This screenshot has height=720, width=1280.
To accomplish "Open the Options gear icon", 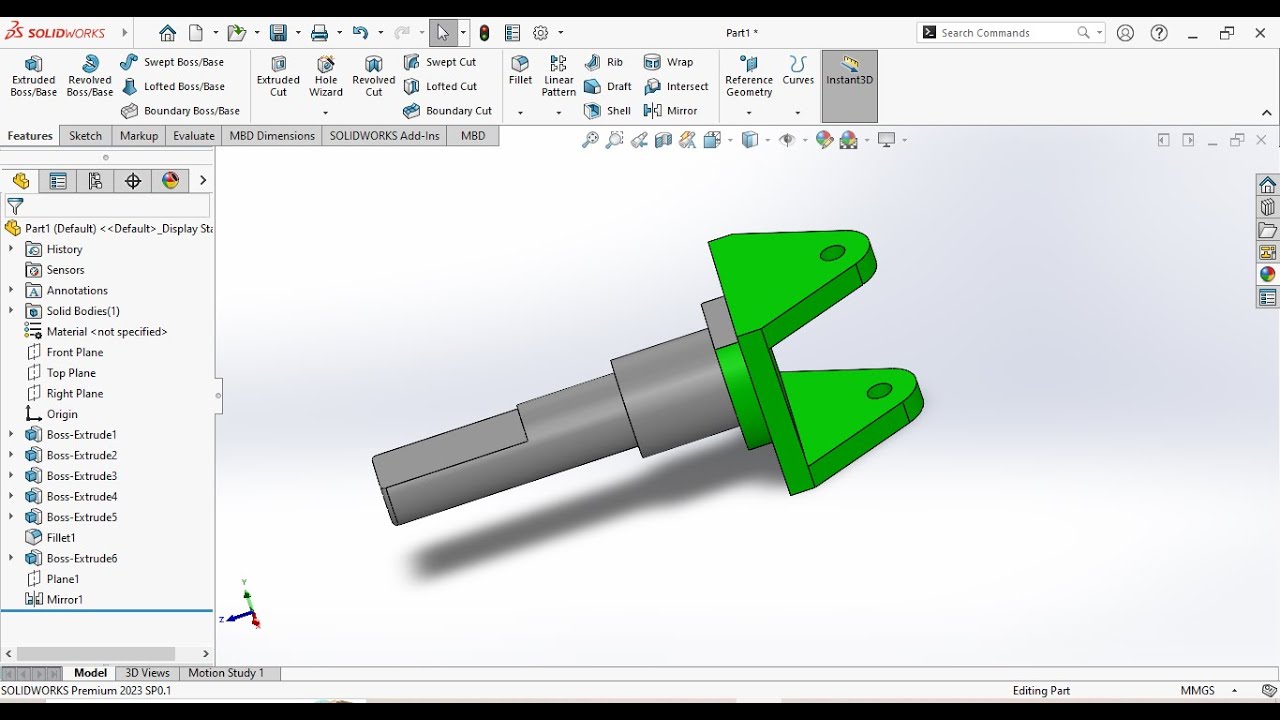I will tap(541, 33).
